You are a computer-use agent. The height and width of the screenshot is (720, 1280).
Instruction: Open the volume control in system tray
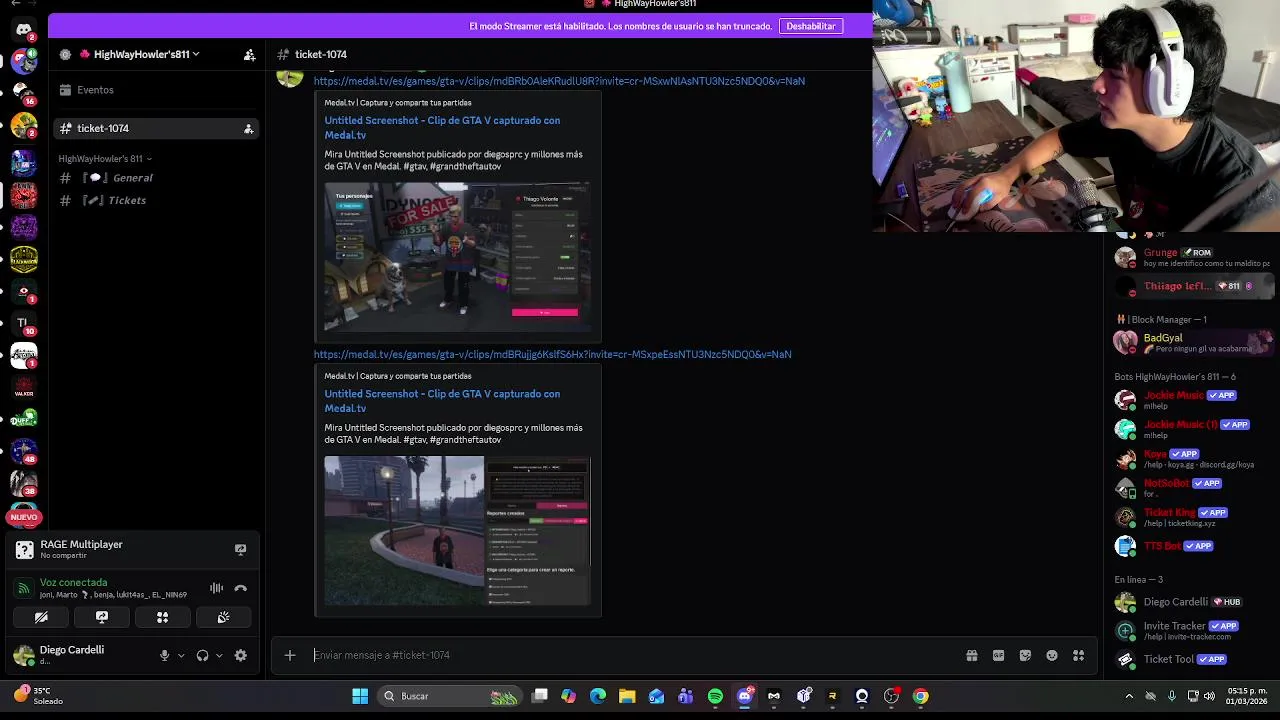(x=1209, y=696)
